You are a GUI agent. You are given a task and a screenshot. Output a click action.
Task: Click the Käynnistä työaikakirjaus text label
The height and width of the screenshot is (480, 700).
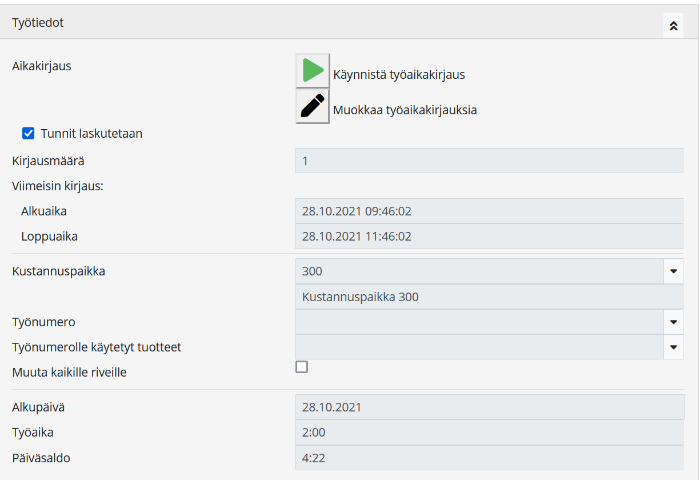(398, 74)
